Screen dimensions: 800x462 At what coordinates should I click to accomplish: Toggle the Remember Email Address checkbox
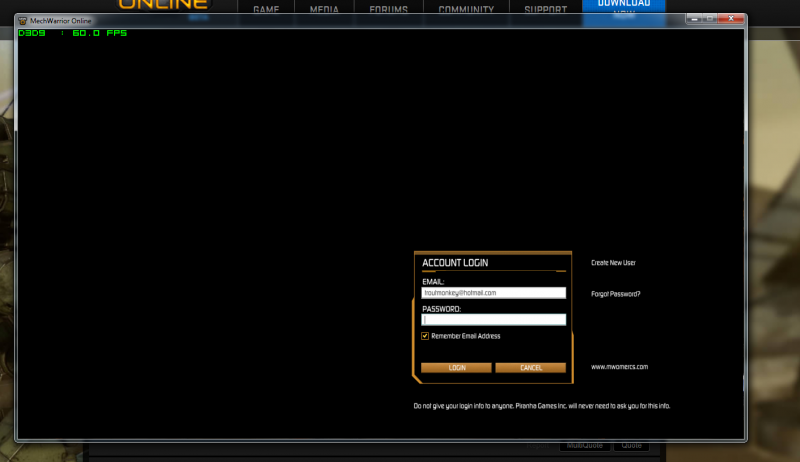click(x=425, y=336)
